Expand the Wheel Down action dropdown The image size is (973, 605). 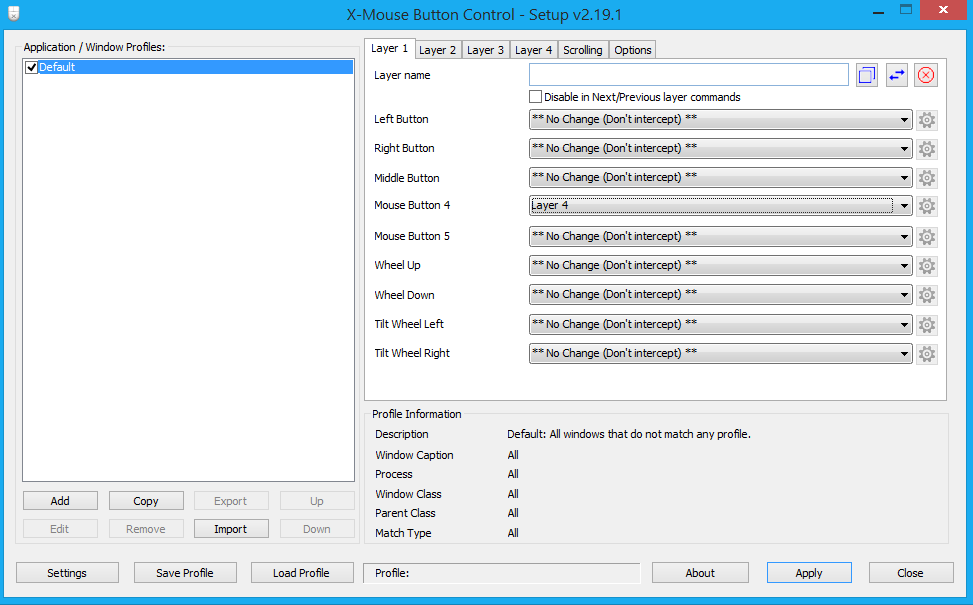[x=720, y=295]
